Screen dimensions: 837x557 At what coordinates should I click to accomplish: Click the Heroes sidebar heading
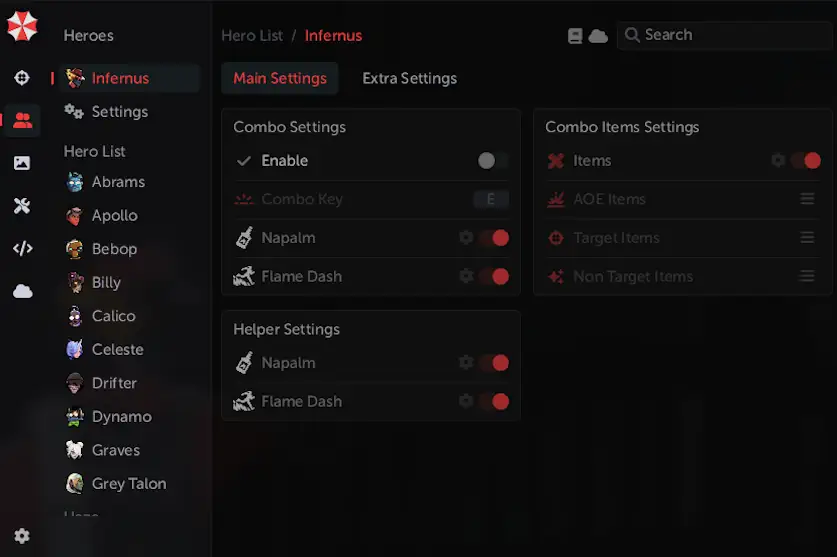(89, 36)
